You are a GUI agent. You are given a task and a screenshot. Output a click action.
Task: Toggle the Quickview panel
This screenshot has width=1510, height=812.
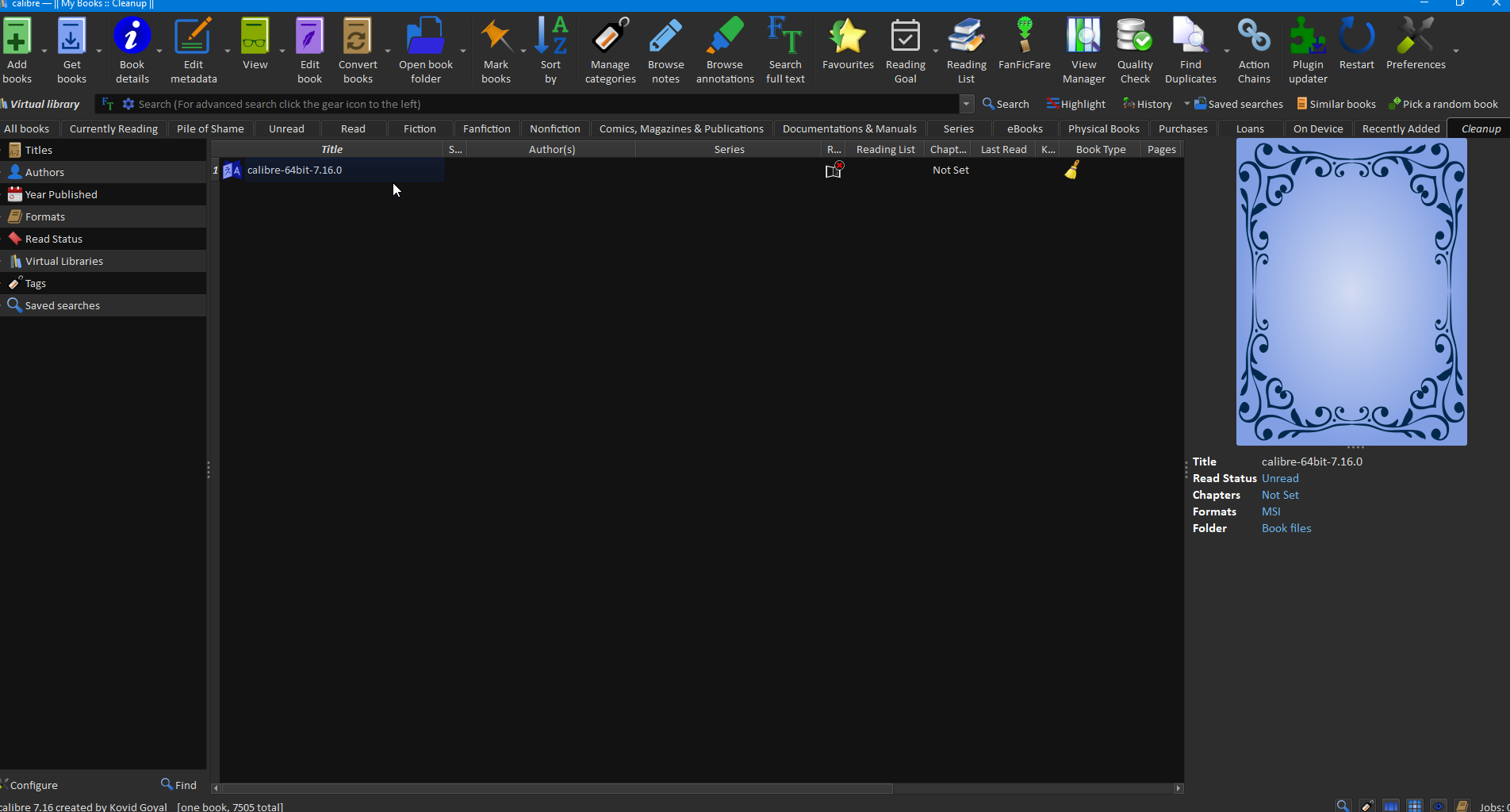click(1439, 806)
